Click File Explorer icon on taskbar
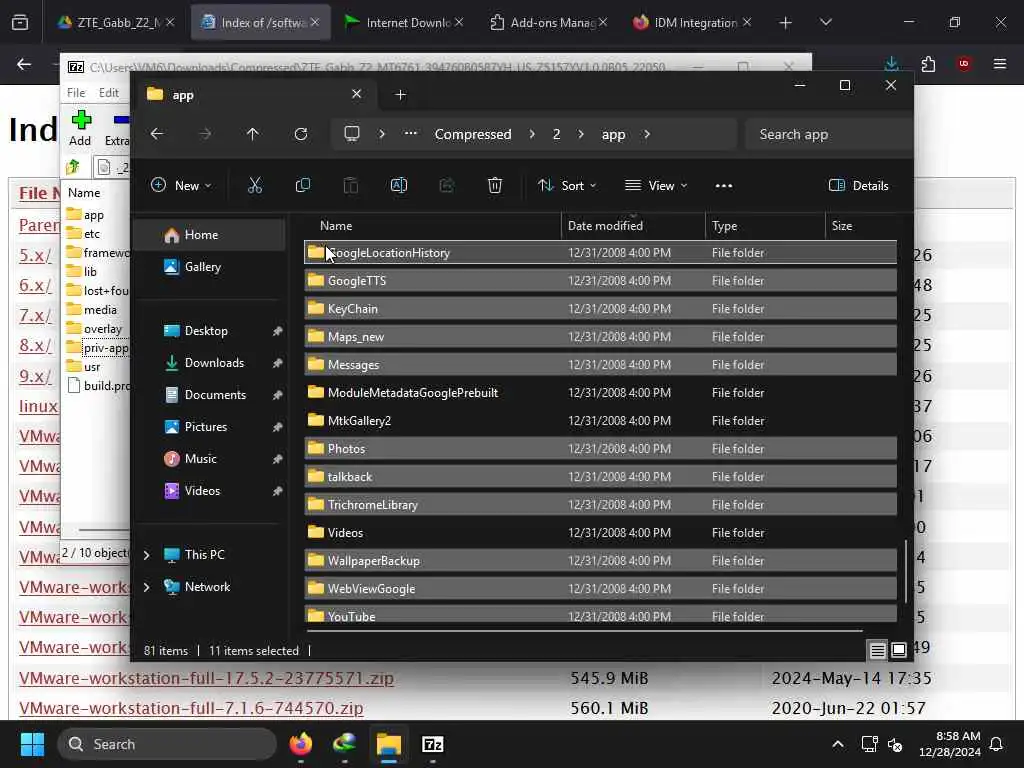The width and height of the screenshot is (1024, 768). pyautogui.click(x=389, y=744)
